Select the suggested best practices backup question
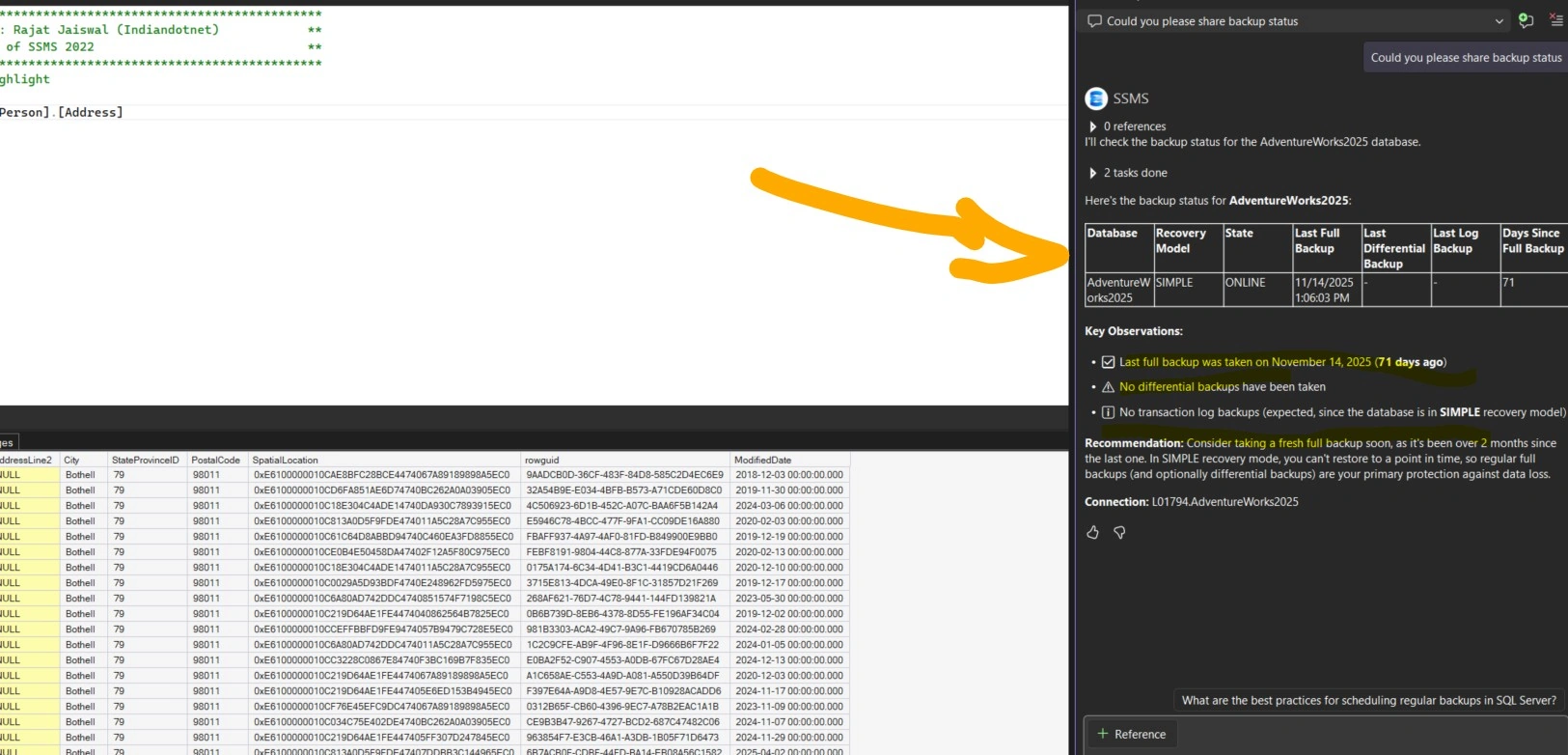 1368,701
